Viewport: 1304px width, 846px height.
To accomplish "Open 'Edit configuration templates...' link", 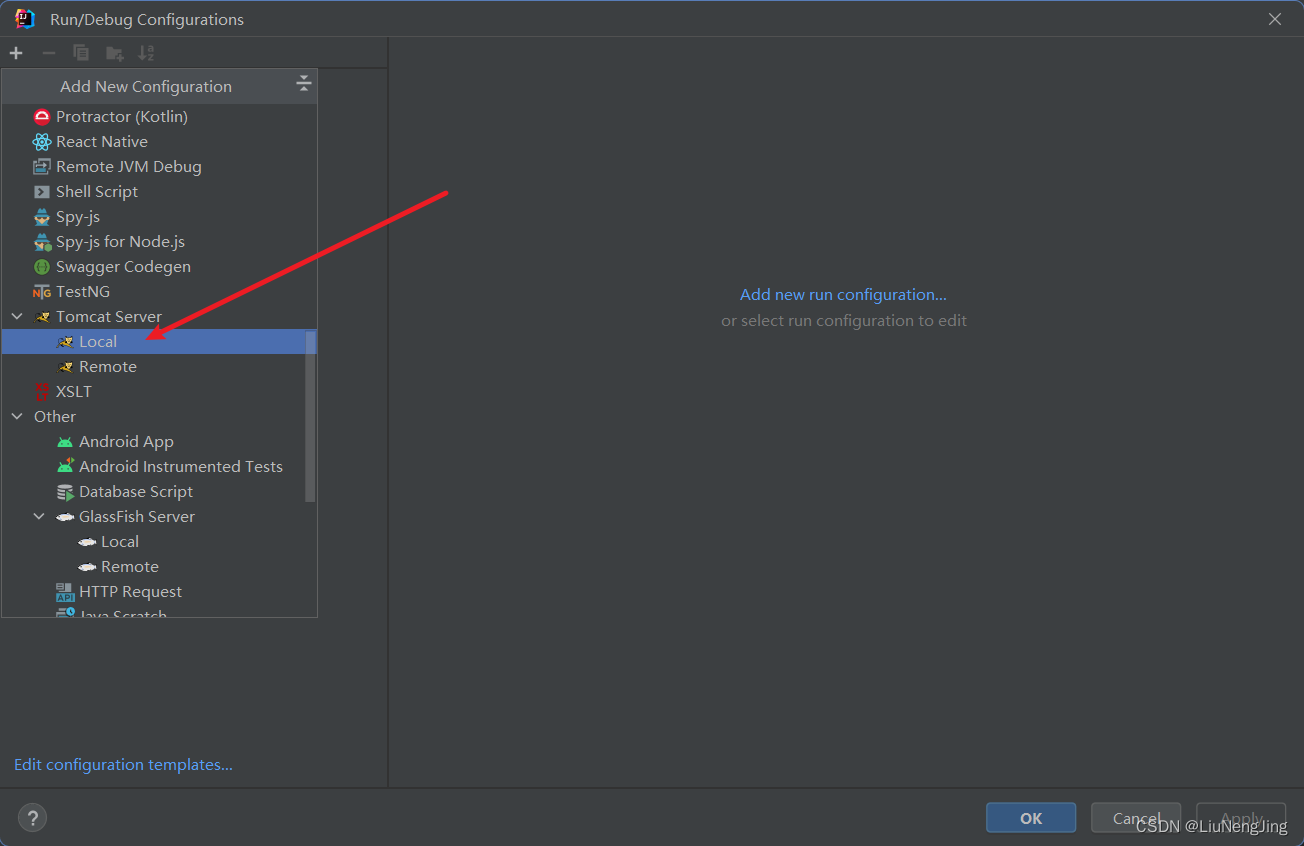I will (x=123, y=765).
